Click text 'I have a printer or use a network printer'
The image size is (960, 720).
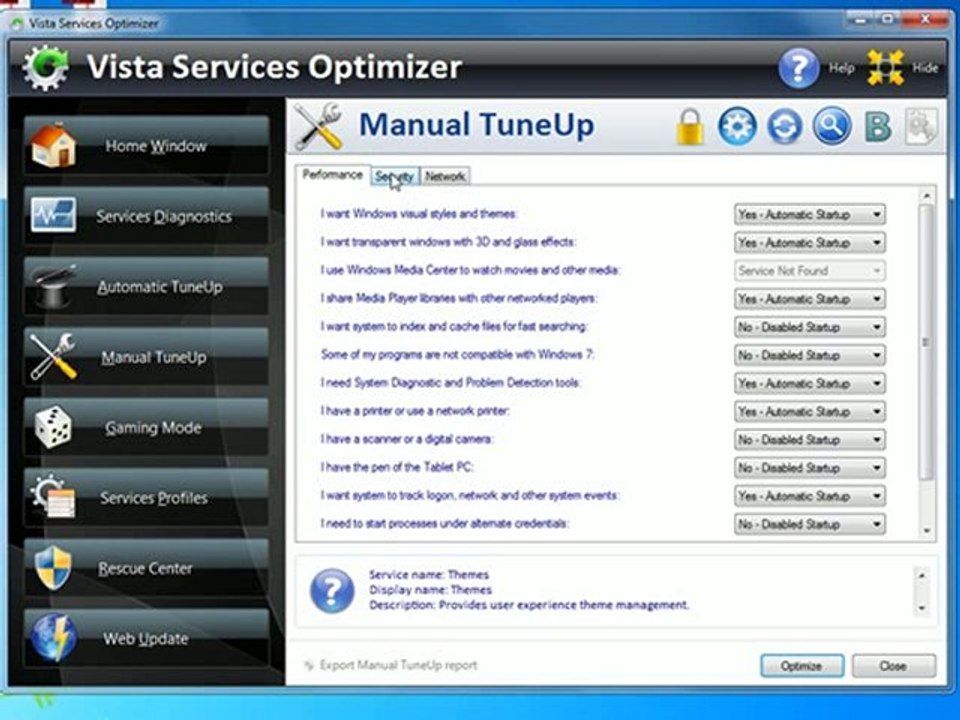[414, 411]
